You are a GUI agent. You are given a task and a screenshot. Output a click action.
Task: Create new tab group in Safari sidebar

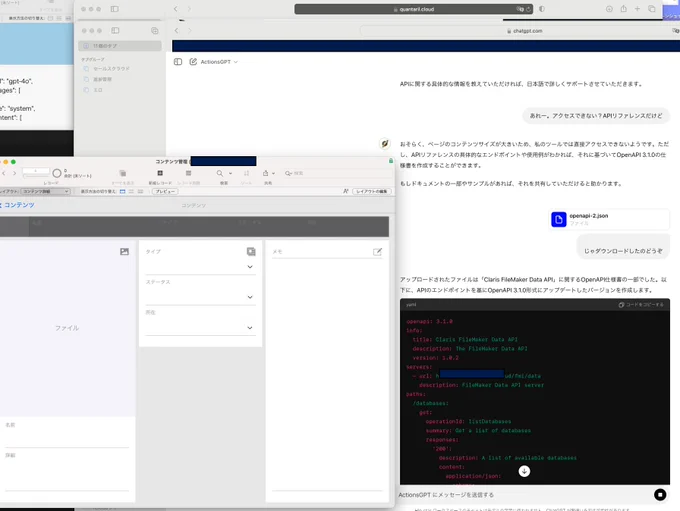155,31
